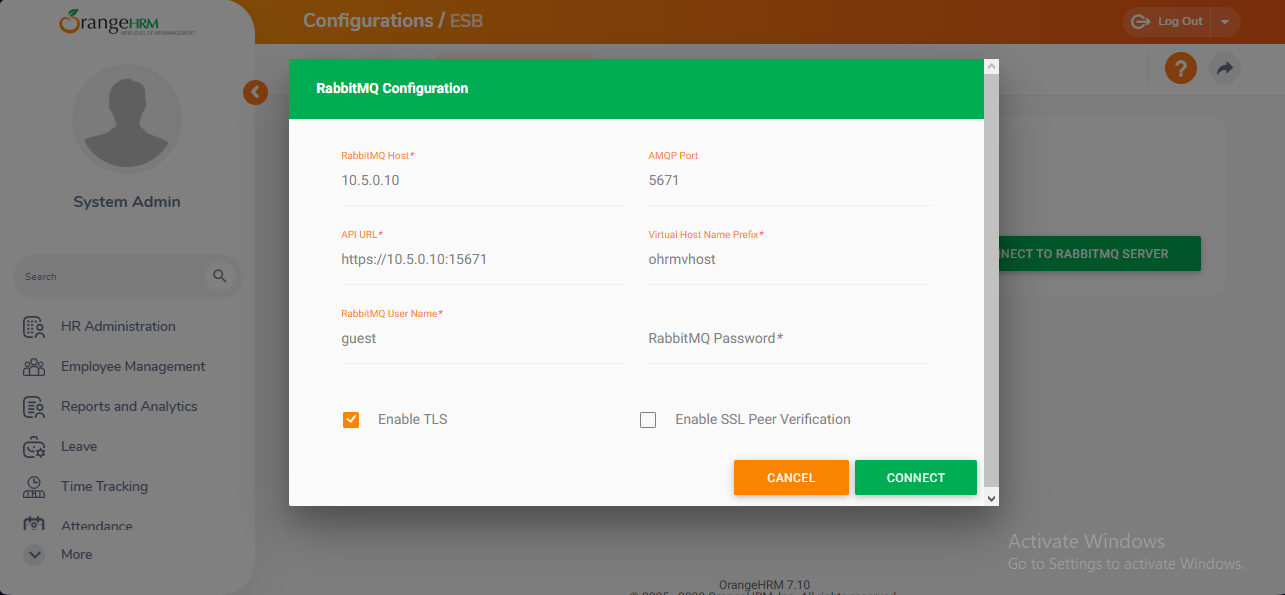This screenshot has width=1285, height=595.
Task: Open Employee Management menu
Action: point(133,367)
